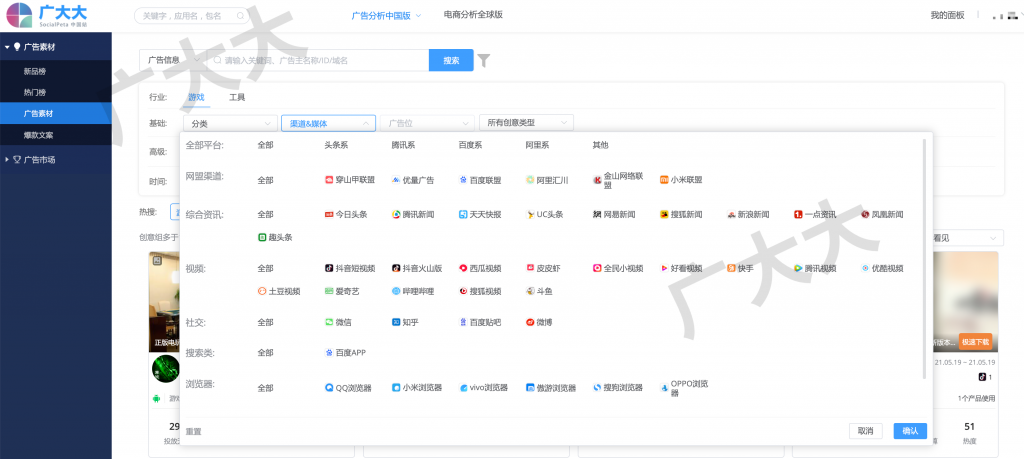1024x459 pixels.
Task: Pick the 阿里汇川 channel icon
Action: [530, 180]
